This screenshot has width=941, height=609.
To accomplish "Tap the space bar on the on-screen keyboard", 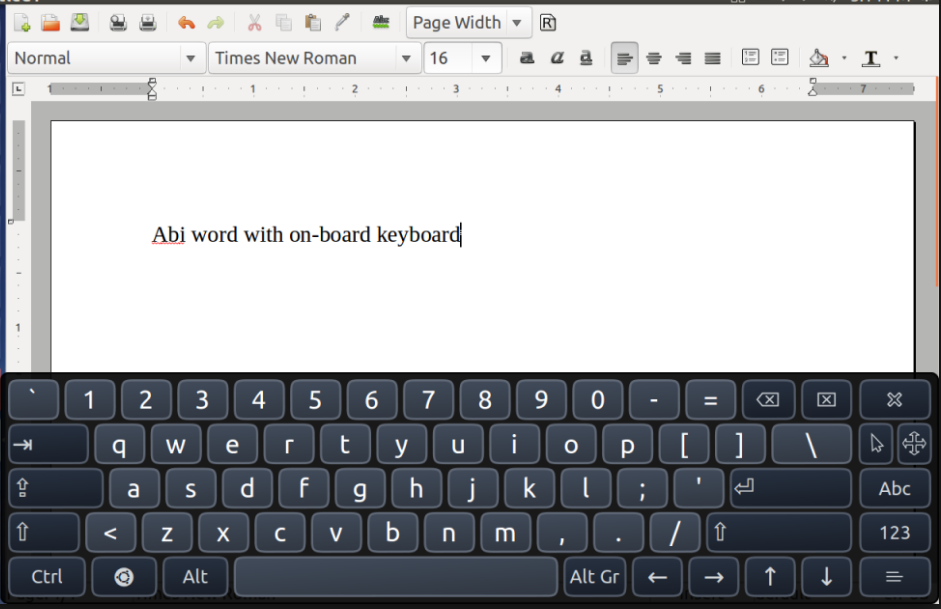I will (396, 577).
